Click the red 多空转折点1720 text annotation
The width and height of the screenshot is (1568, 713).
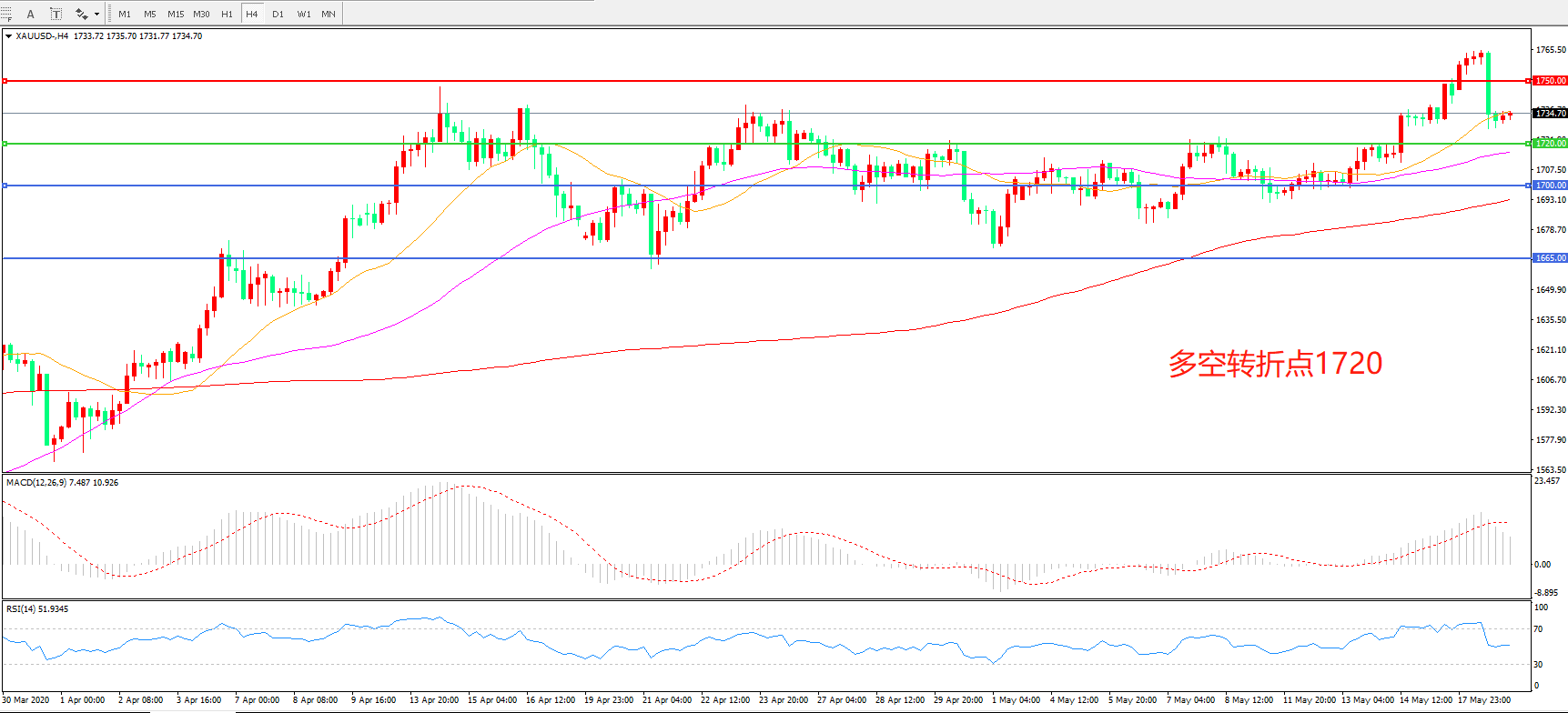click(1275, 364)
